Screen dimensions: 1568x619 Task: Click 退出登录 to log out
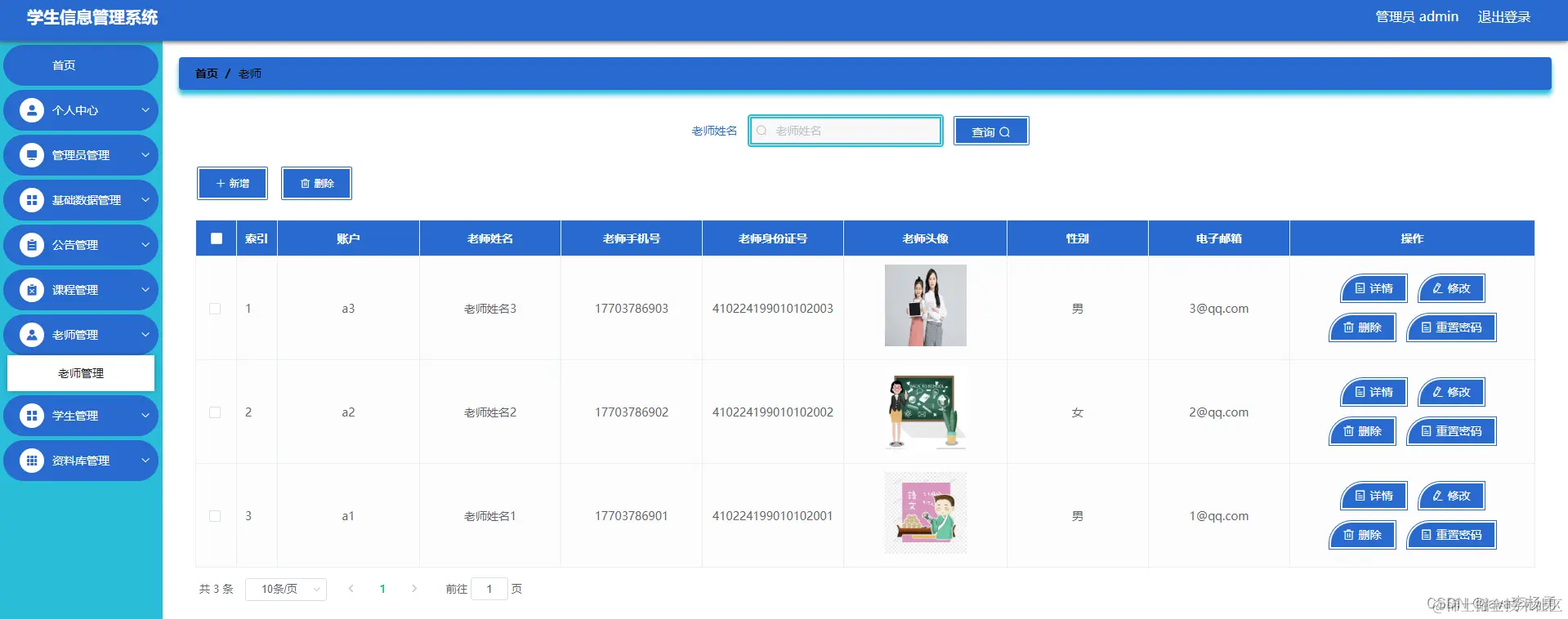[1504, 17]
